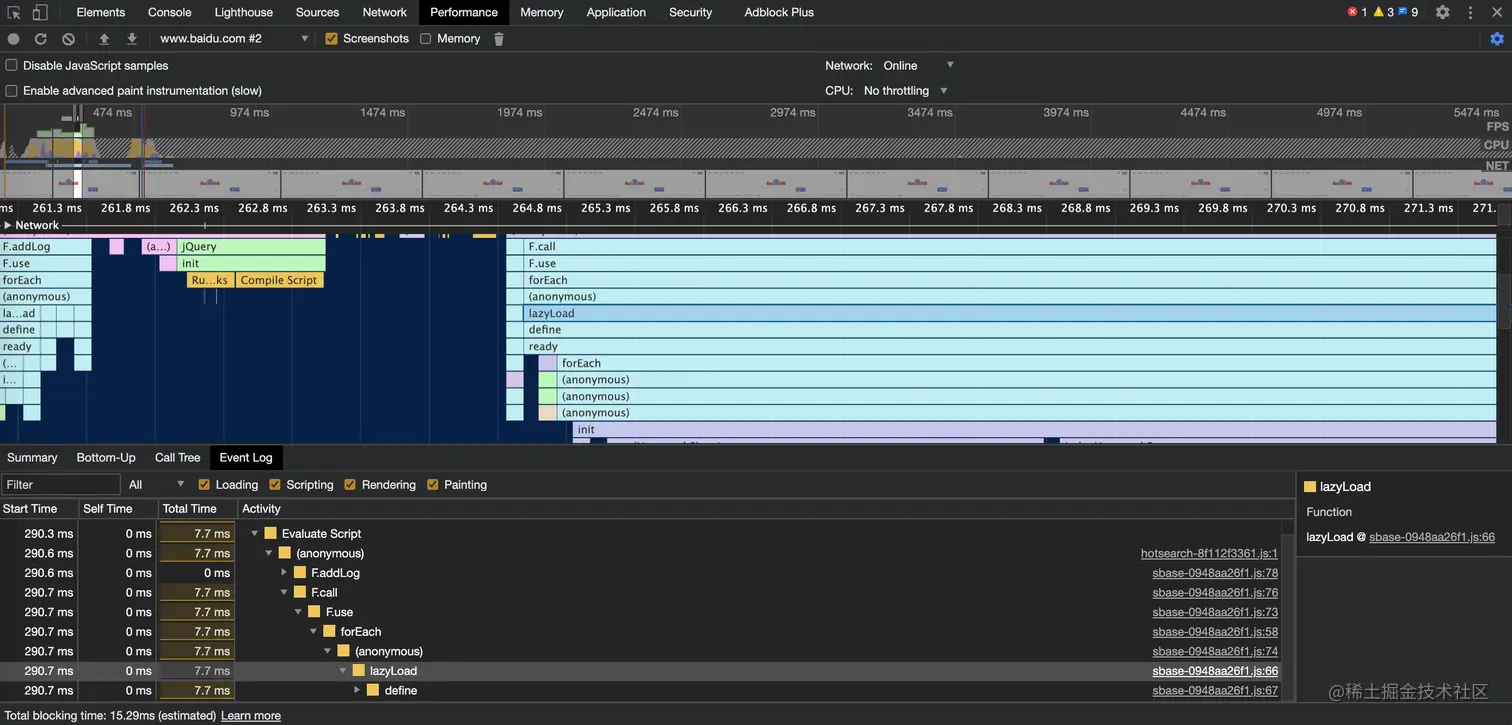Screen dimensions: 1512x725
Task: Expand the F.addLog row arrow
Action: click(284, 573)
